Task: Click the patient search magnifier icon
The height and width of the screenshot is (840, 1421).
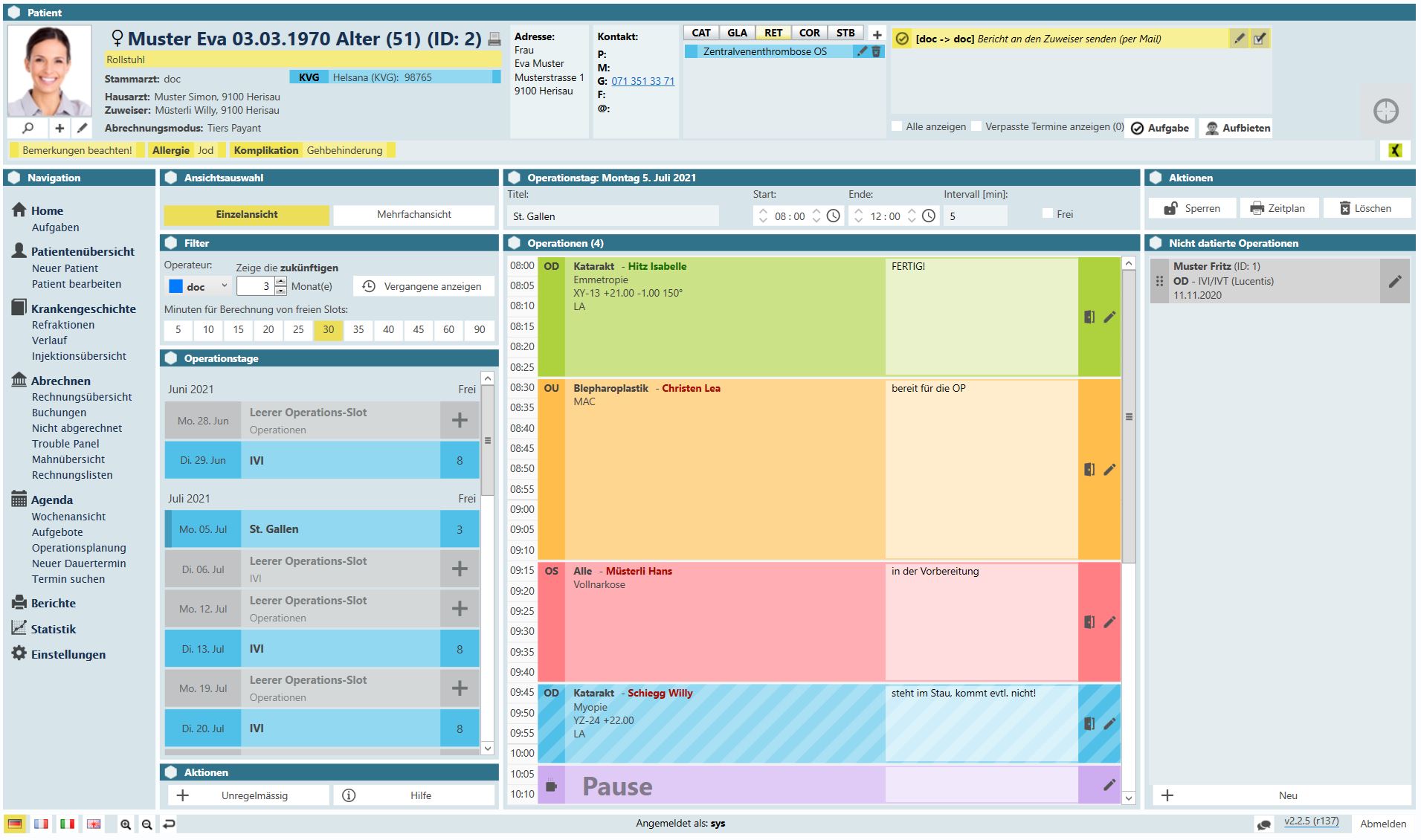Action: [28, 128]
